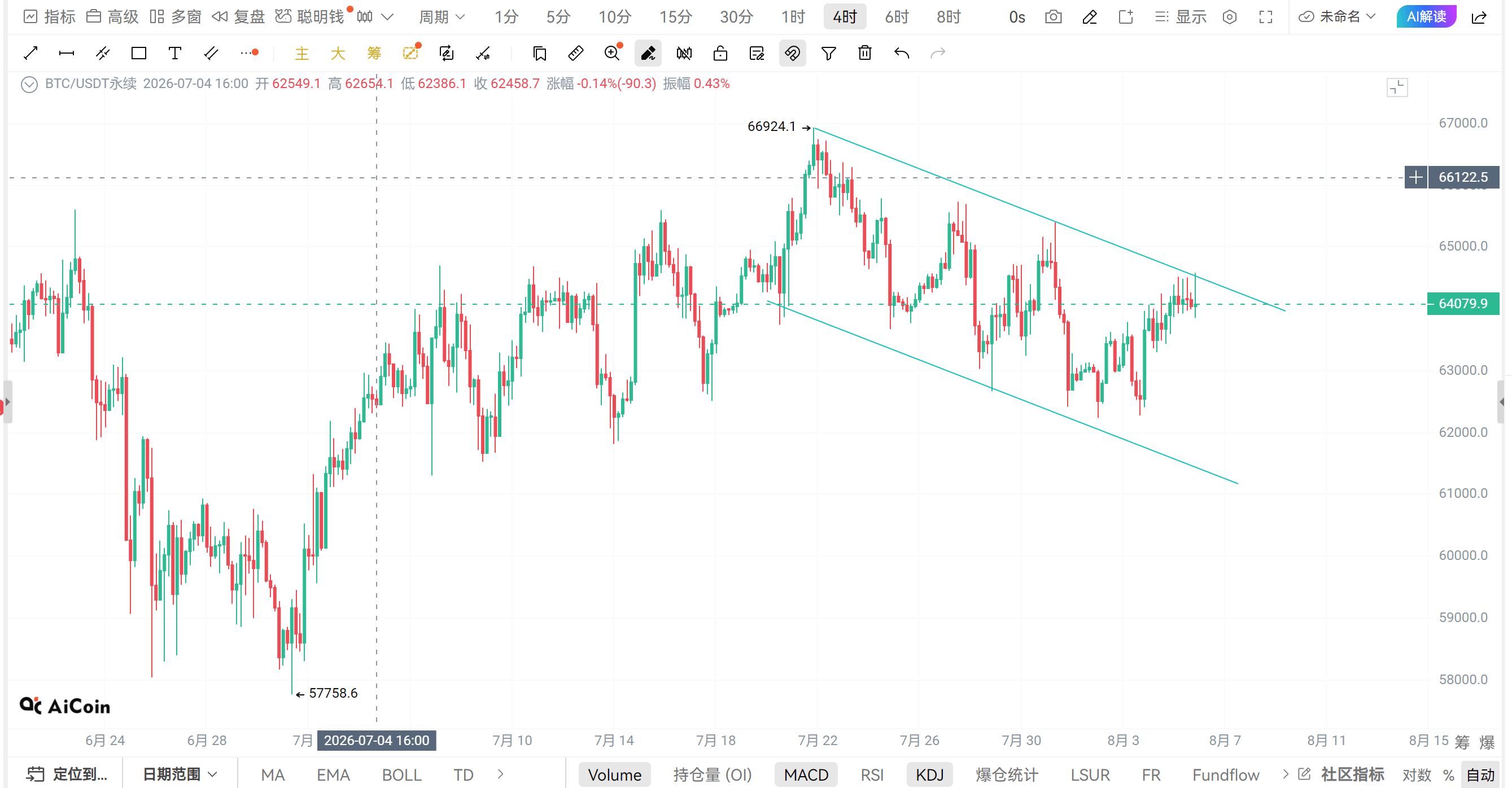Viewport: 1512px width, 788px height.
Task: Click the 筹 chip distribution icon in toolbar
Action: tap(374, 54)
